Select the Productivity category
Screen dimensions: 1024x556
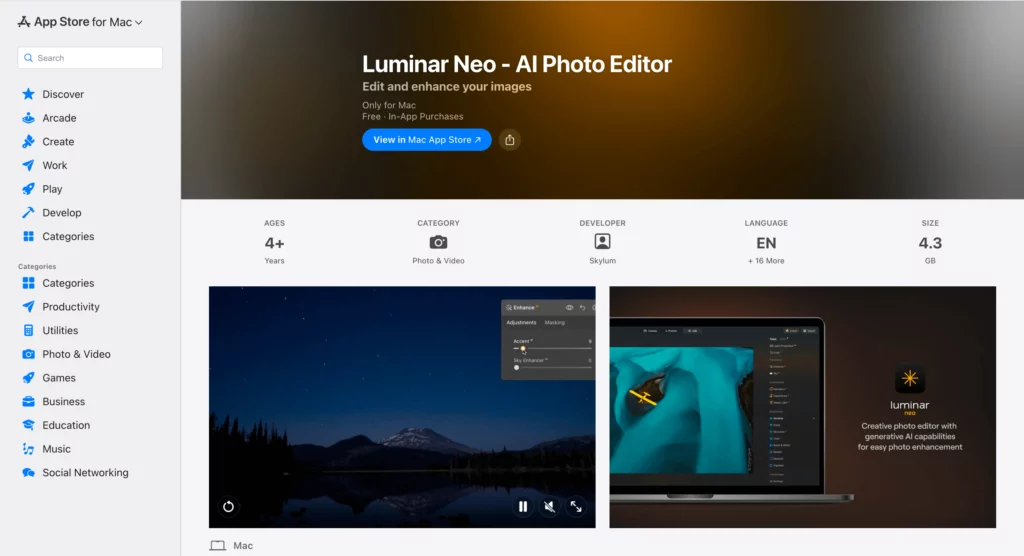coord(71,306)
